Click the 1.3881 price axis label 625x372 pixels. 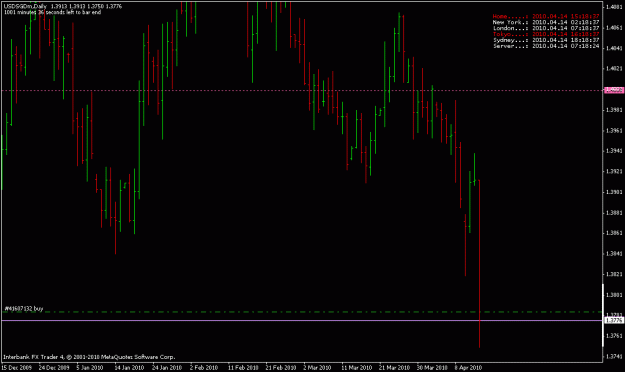pos(614,213)
